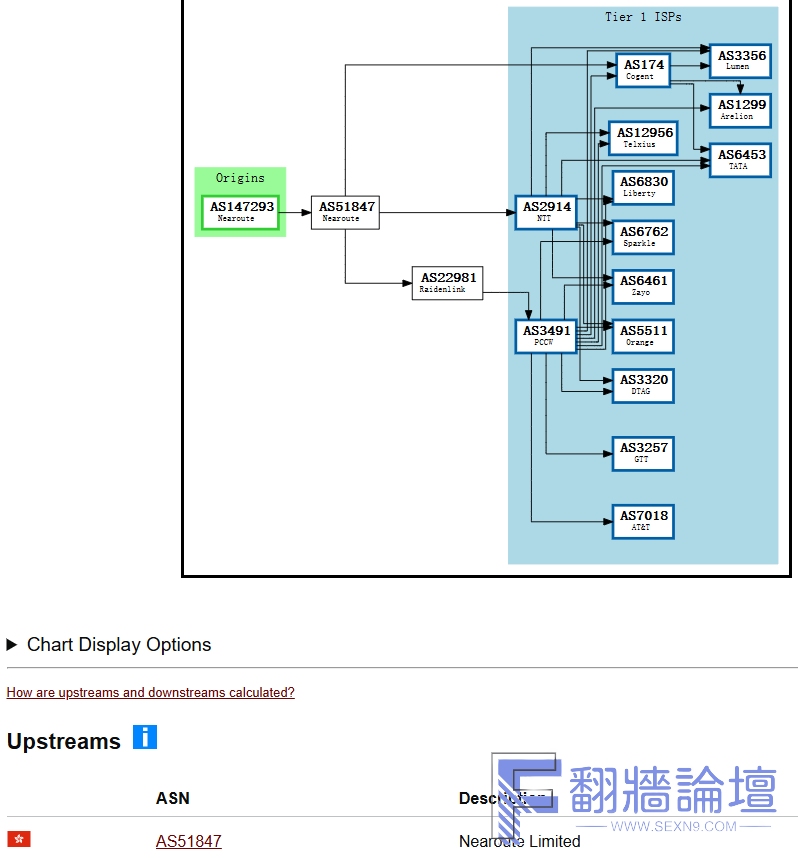Image resolution: width=798 pixels, height=858 pixels.
Task: Click the Hong Kong flag icon
Action: pyautogui.click(x=19, y=839)
